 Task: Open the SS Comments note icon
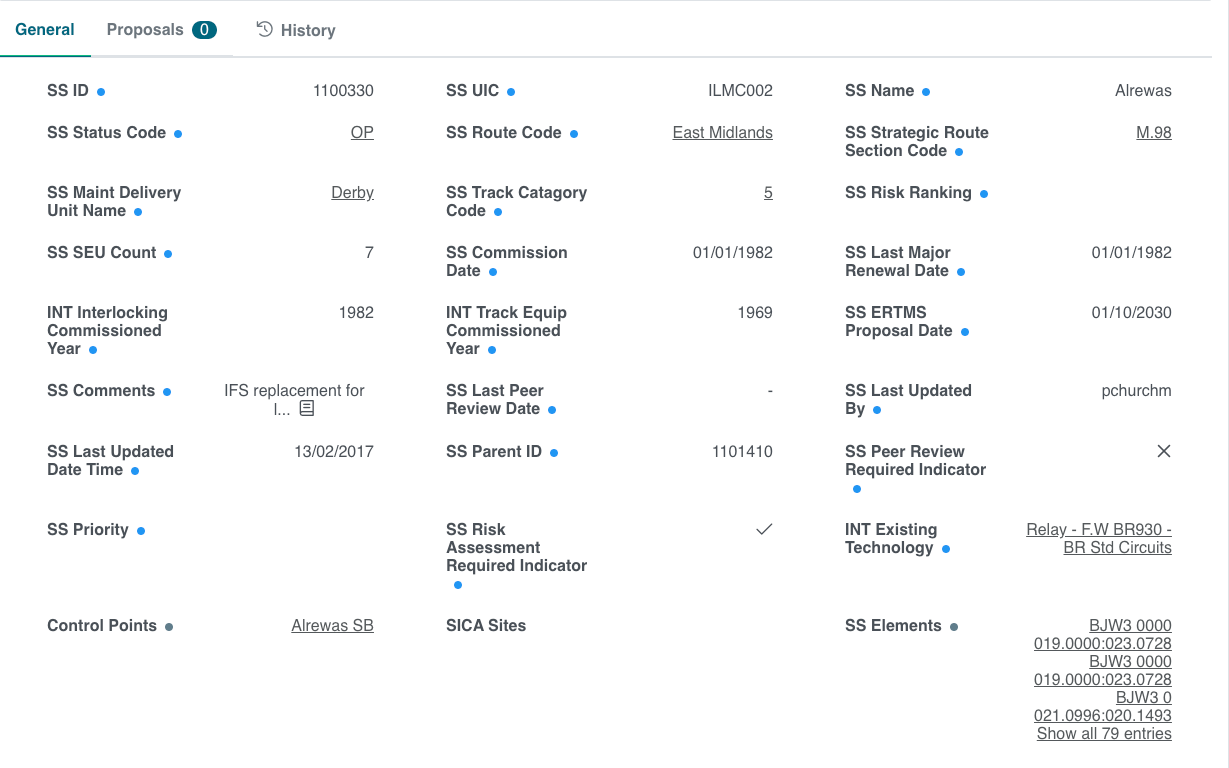[307, 409]
